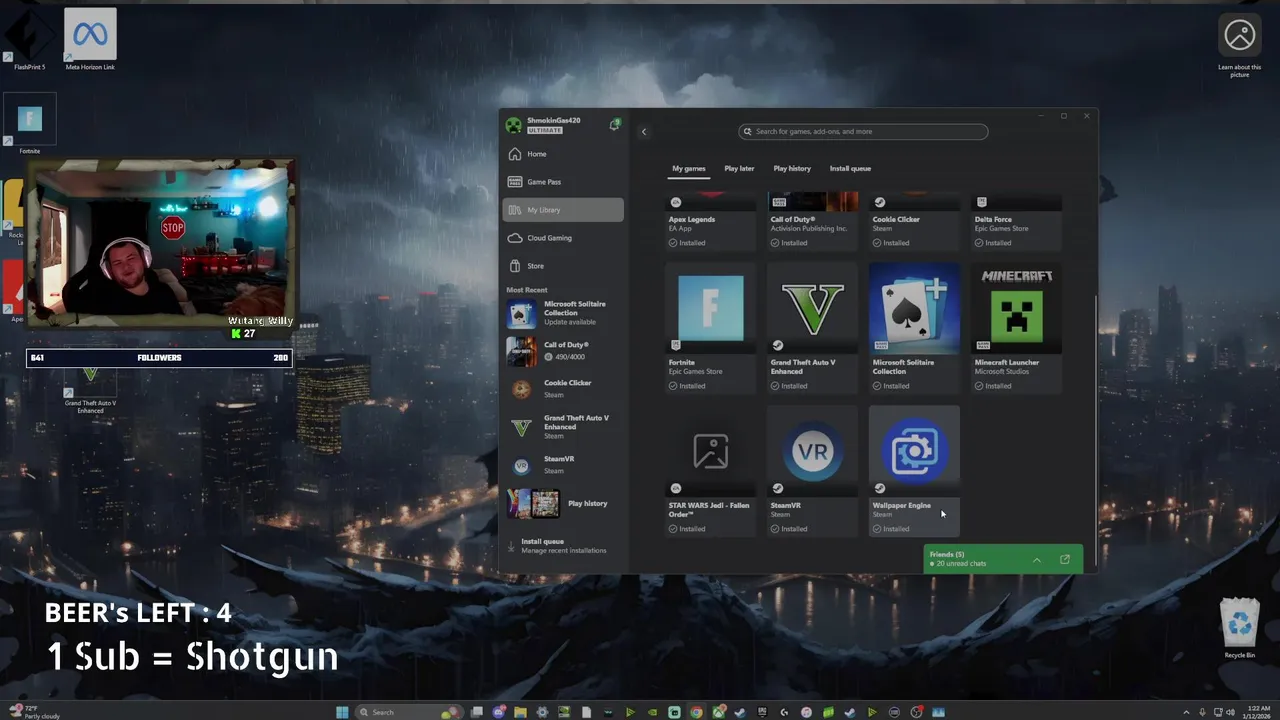Screen dimensions: 1280x720
Task: Open the Recycle Bin on desktop
Action: click(1239, 628)
